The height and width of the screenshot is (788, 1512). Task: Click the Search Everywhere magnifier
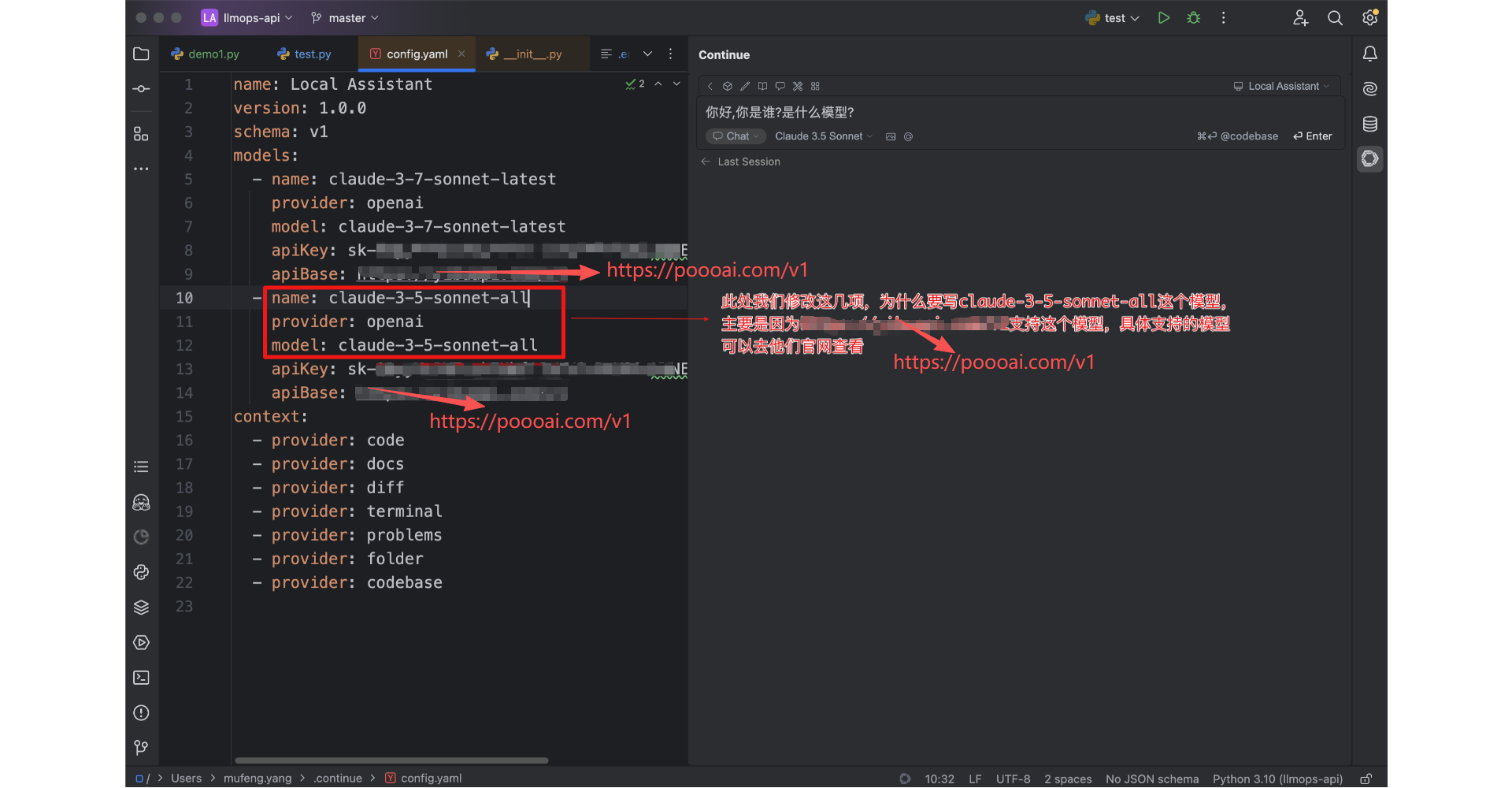[1335, 18]
